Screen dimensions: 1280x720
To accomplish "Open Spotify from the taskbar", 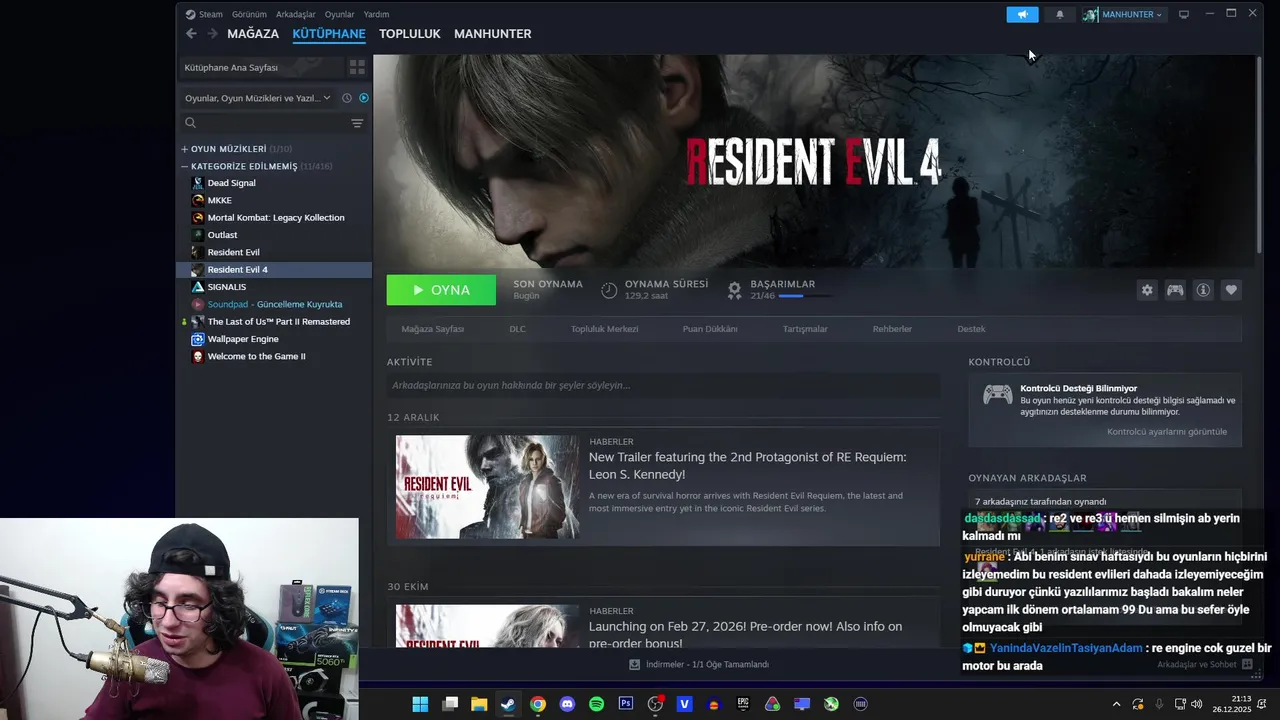I will click(x=596, y=704).
